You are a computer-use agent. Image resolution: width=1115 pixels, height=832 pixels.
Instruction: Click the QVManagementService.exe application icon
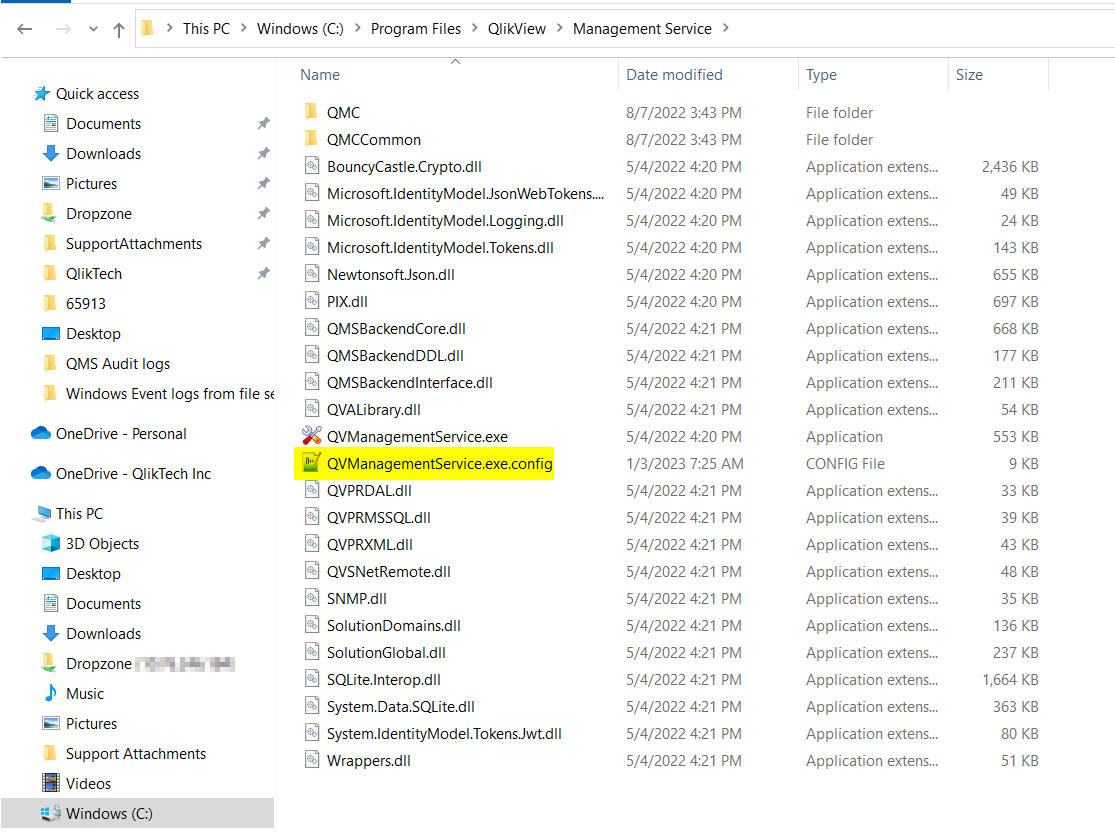point(311,437)
